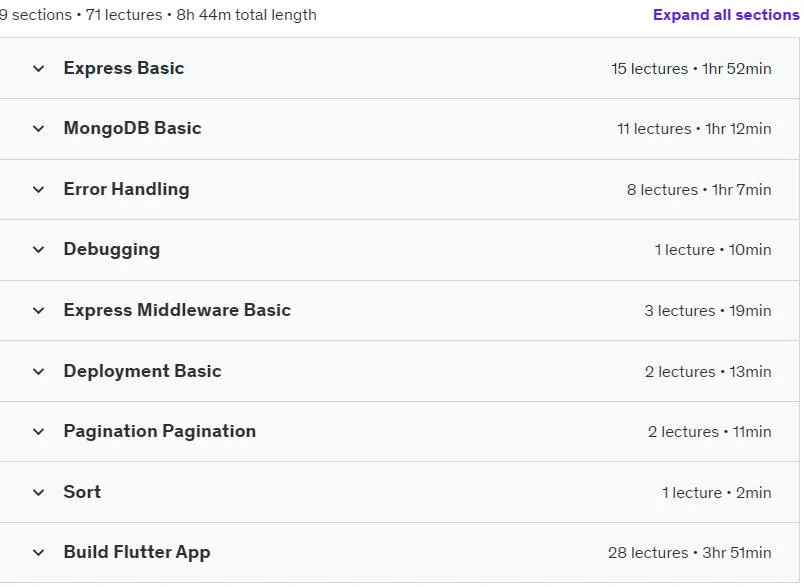
Task: Click the Expand all sections link
Action: point(726,15)
